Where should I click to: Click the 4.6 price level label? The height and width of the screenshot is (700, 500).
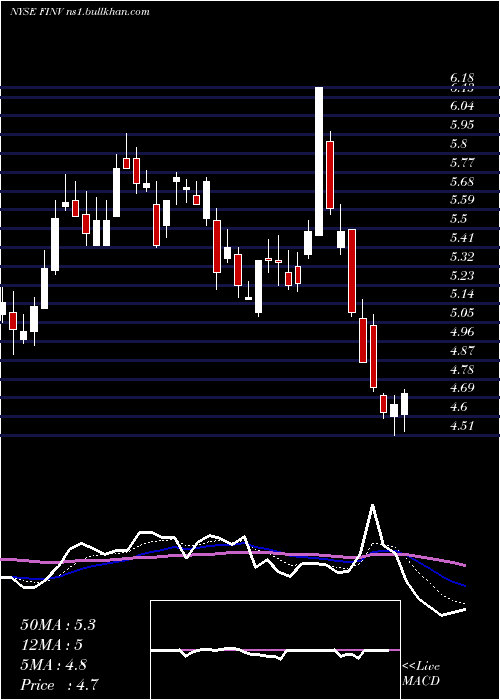pos(458,407)
